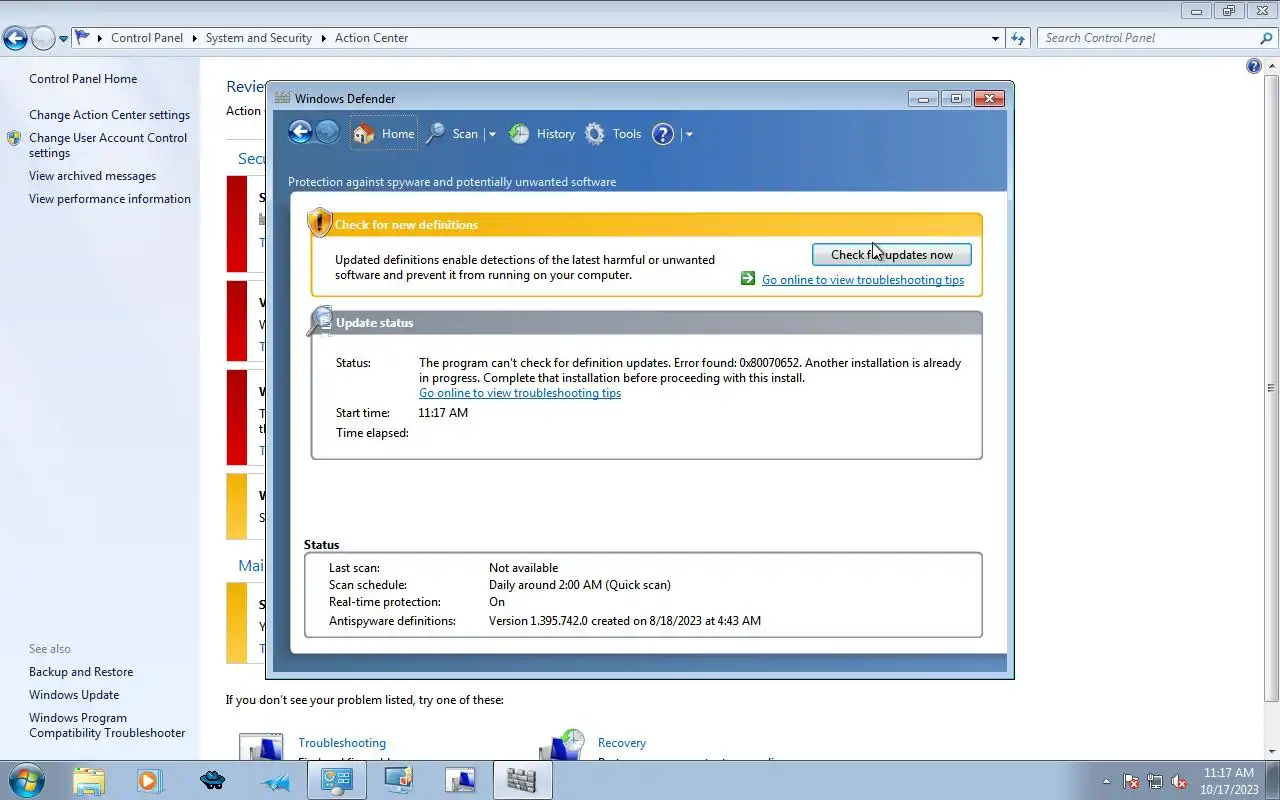1280x800 pixels.
Task: Click the yellow warning shield icon
Action: 319,222
